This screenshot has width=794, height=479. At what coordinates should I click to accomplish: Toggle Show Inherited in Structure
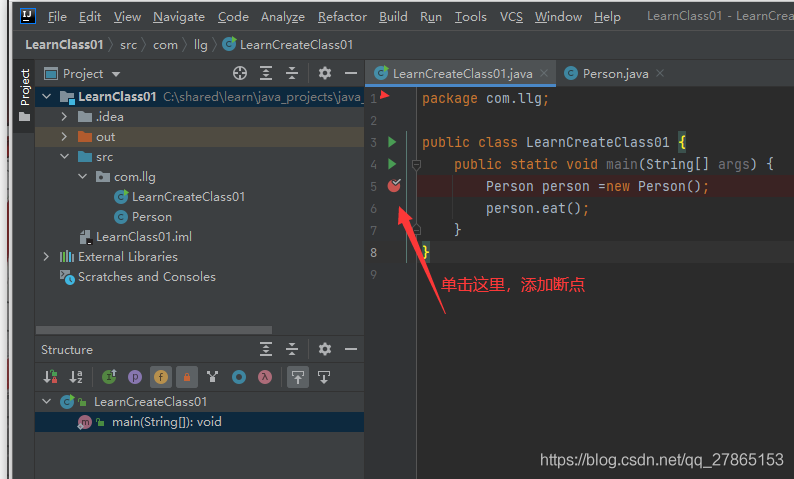click(109, 377)
